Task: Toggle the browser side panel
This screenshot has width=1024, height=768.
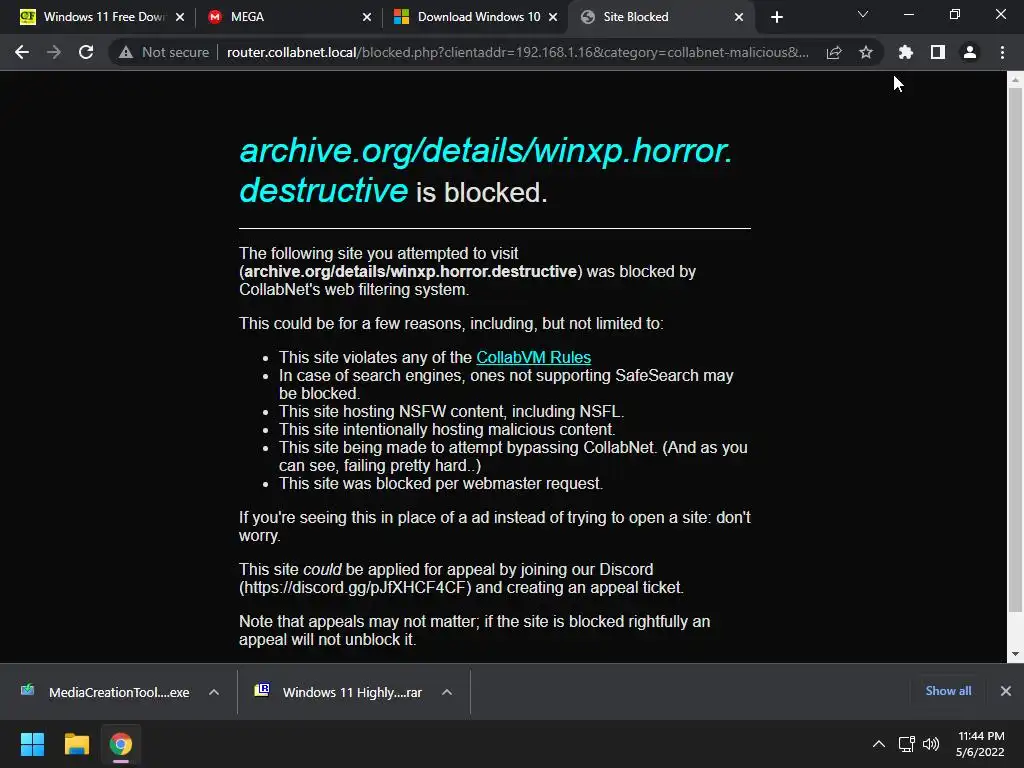Action: tap(938, 52)
